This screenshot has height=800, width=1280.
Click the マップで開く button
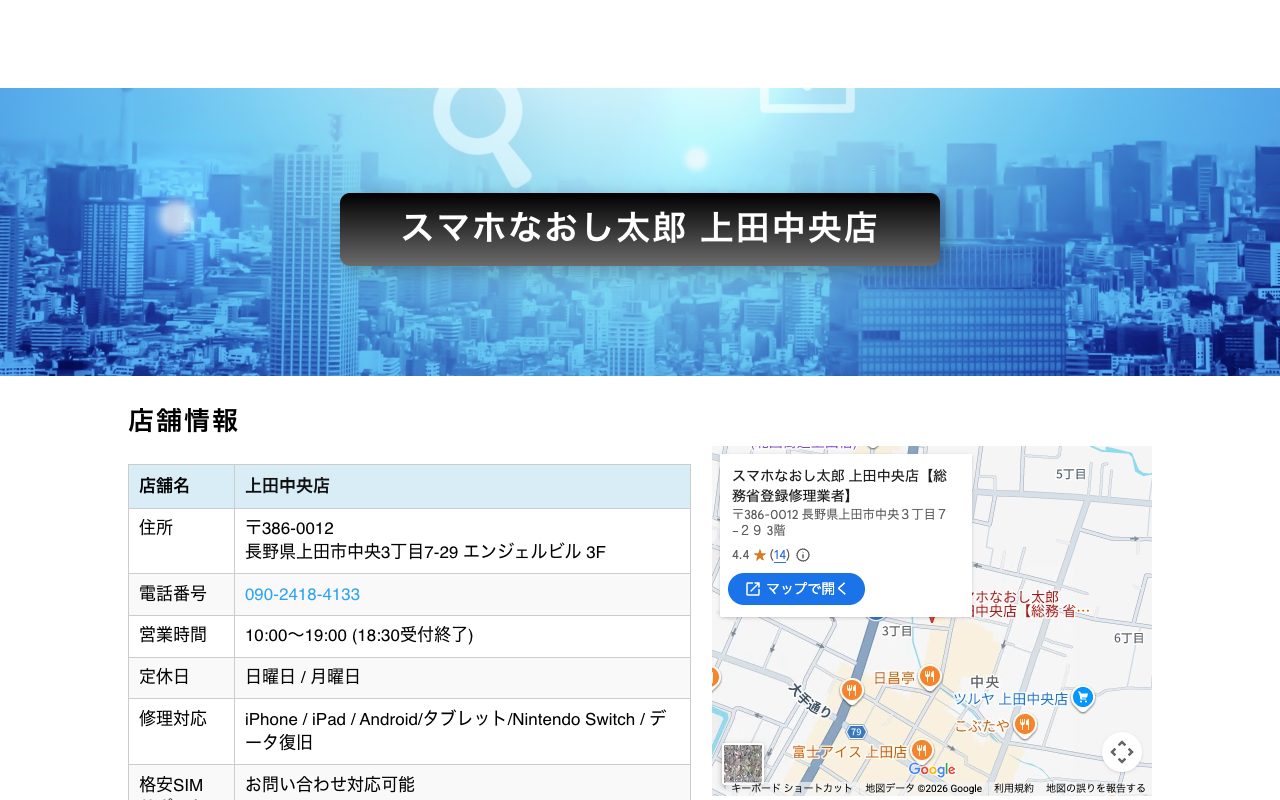pos(796,589)
